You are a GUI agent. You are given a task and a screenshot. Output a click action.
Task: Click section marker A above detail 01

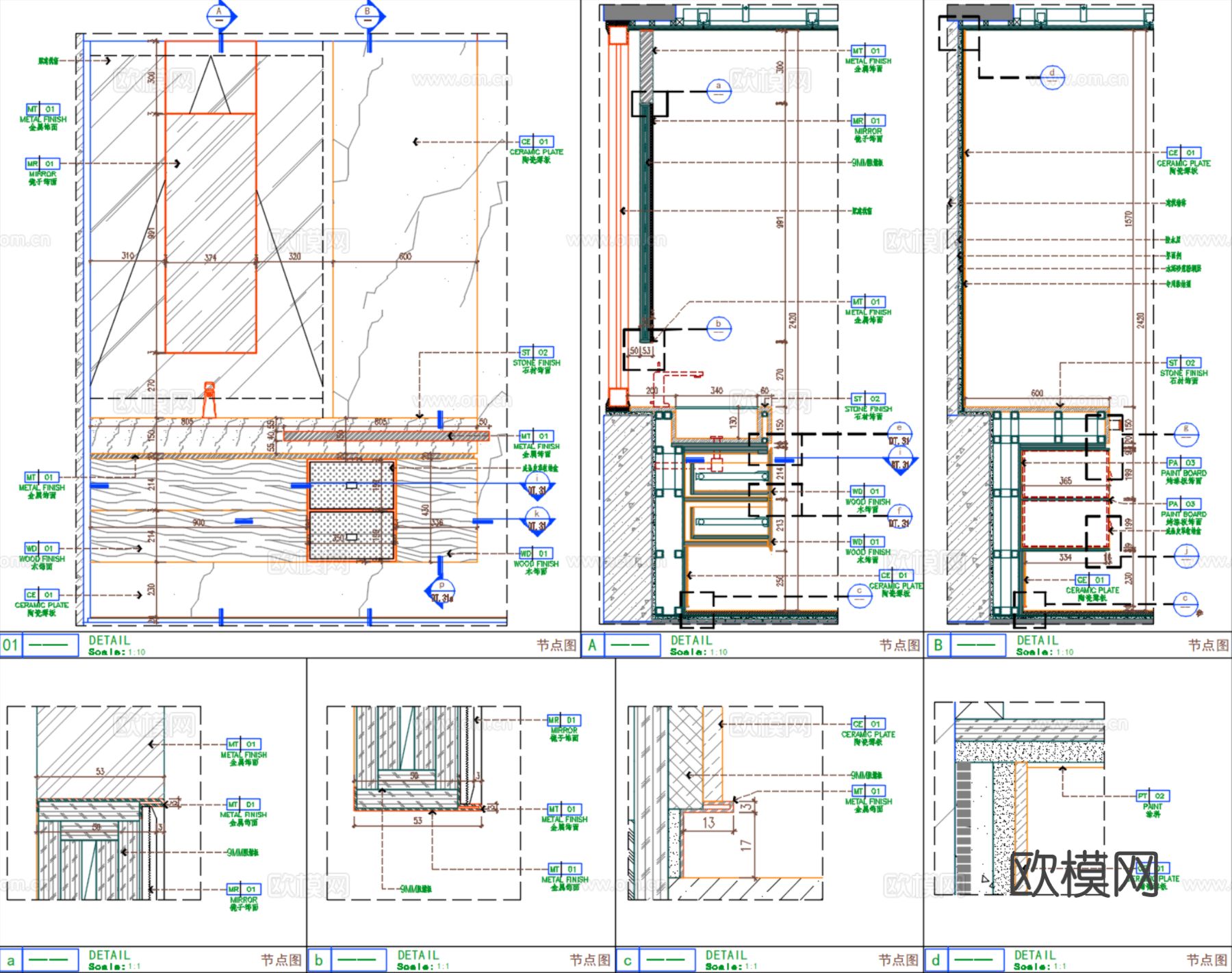point(220,16)
